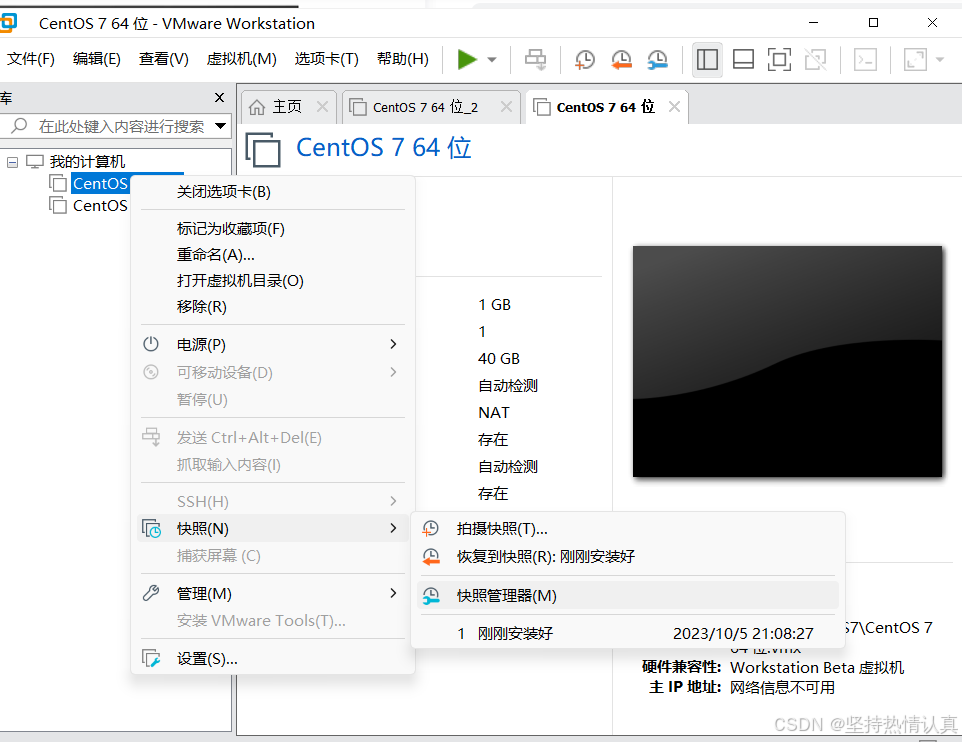This screenshot has height=742, width=962.
Task: Open the 帮助(H) menu
Action: tap(402, 59)
